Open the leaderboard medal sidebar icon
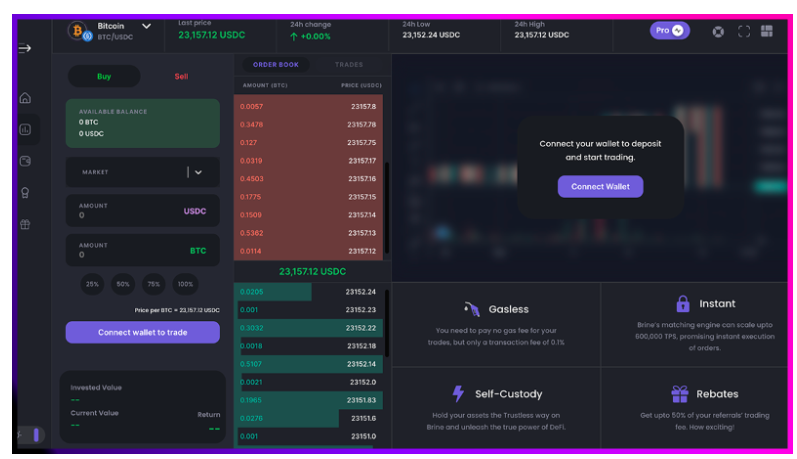The image size is (797, 459). [25, 193]
